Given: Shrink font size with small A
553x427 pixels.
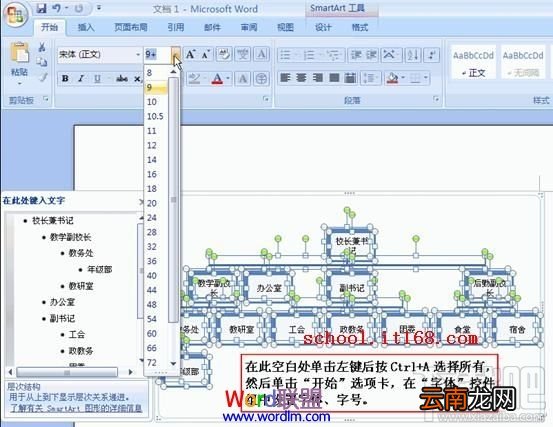Looking at the screenshot, I should point(206,55).
